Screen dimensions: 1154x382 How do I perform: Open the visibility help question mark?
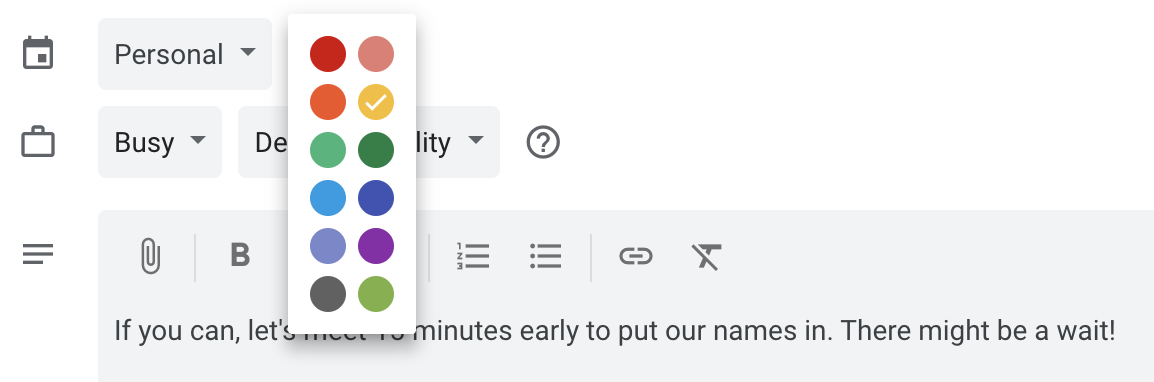click(543, 142)
